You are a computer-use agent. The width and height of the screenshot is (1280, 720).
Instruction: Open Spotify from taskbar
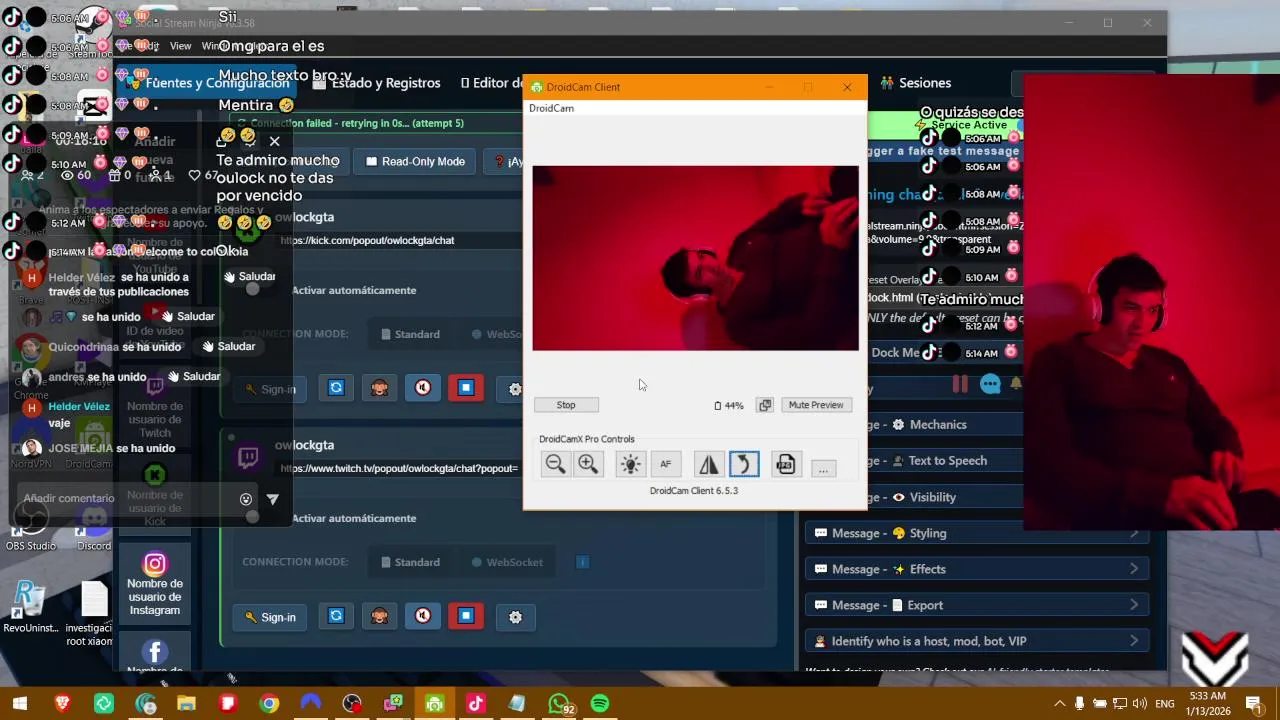coord(600,704)
